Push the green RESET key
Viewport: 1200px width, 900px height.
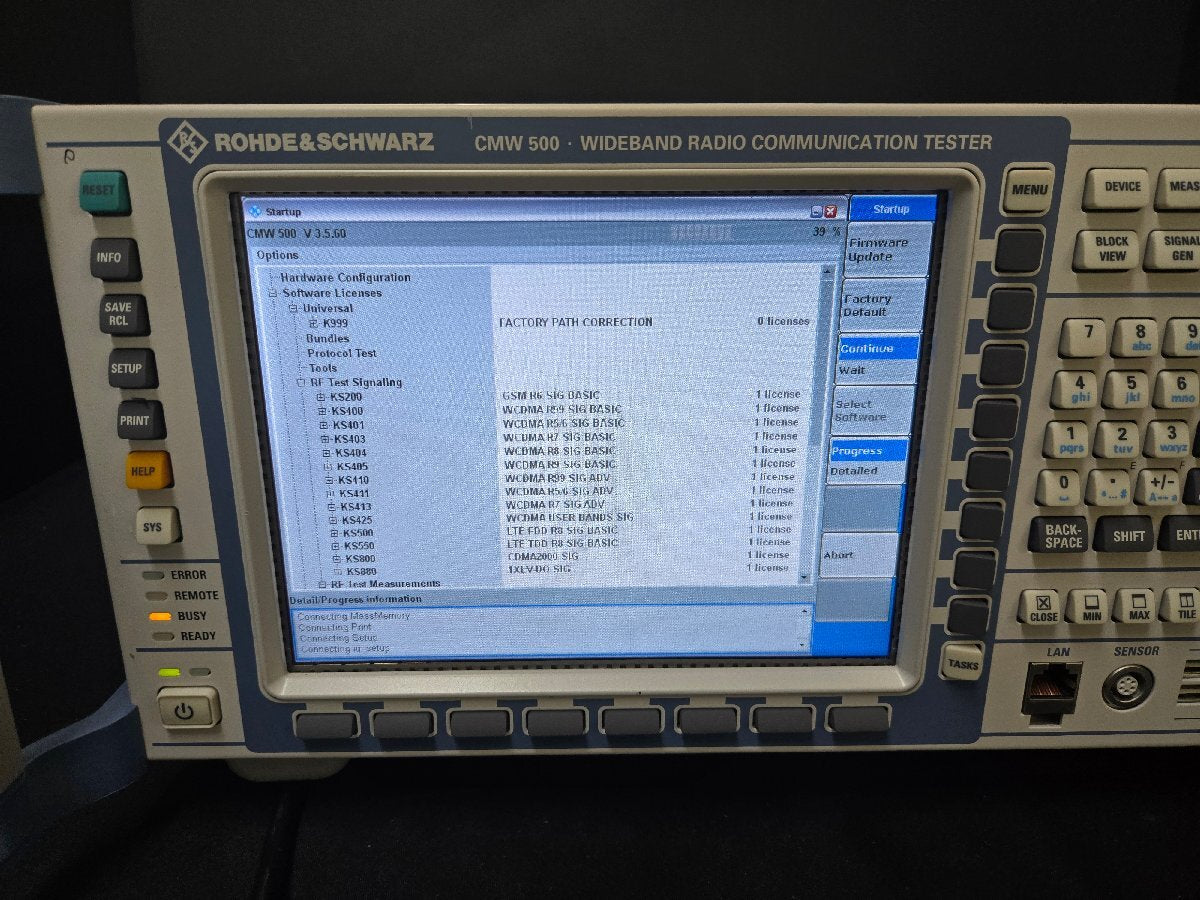pos(104,191)
